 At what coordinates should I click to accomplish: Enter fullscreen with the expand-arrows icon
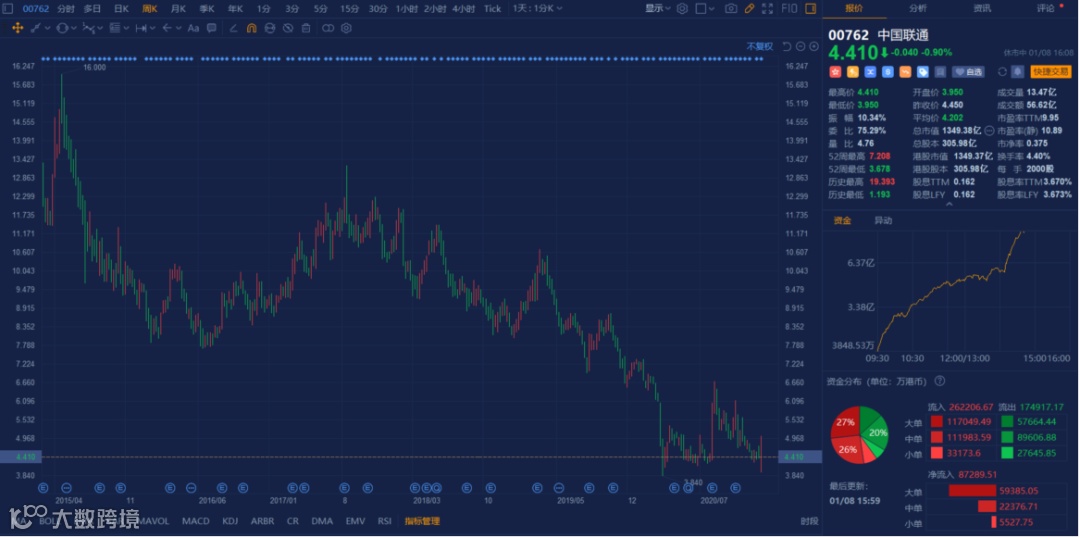767,8
